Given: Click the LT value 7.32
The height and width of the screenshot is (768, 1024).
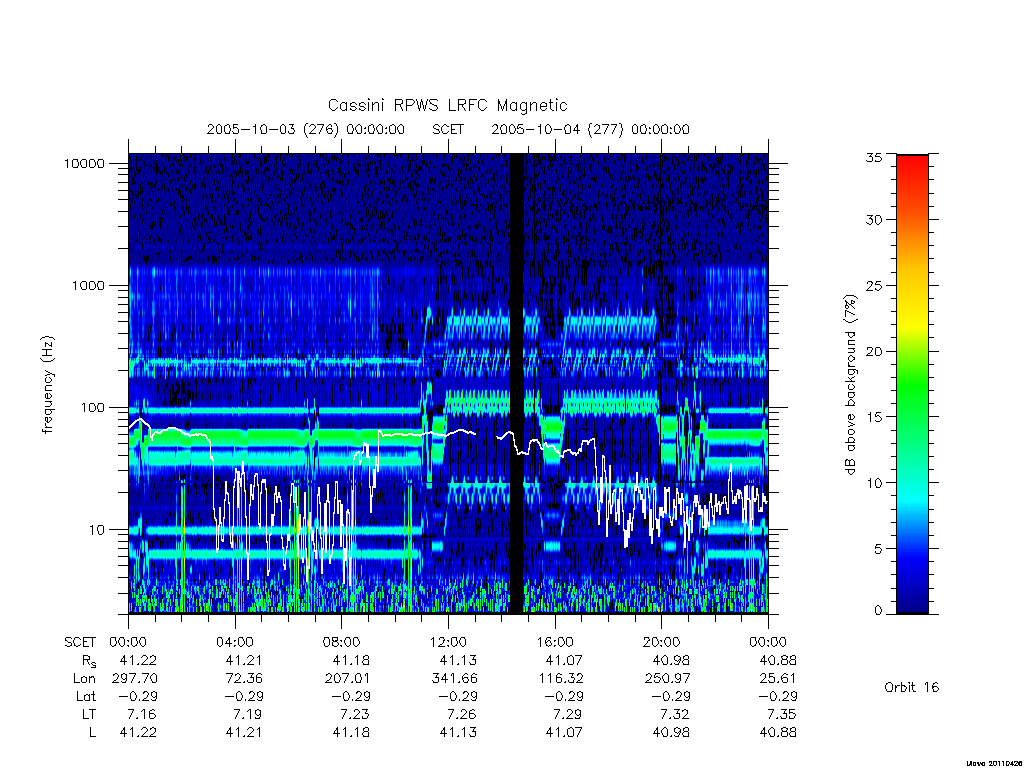Looking at the screenshot, I should pyautogui.click(x=674, y=714).
